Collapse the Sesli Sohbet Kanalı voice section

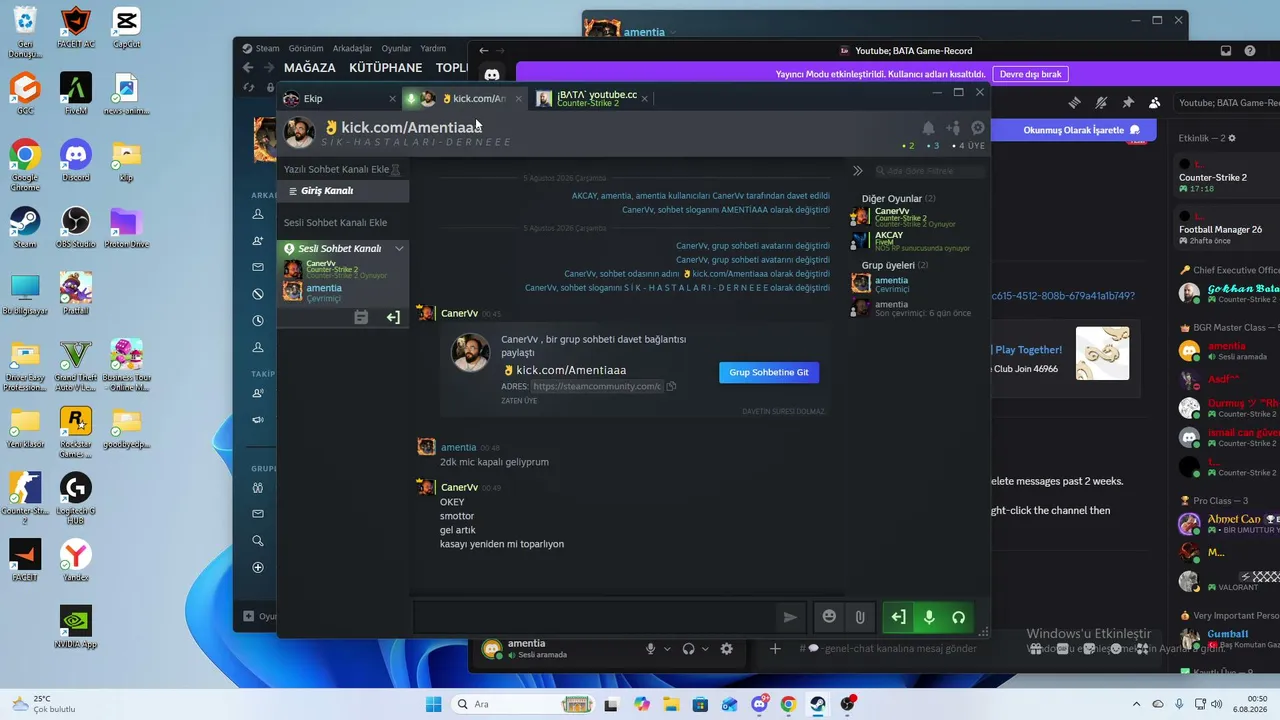399,248
